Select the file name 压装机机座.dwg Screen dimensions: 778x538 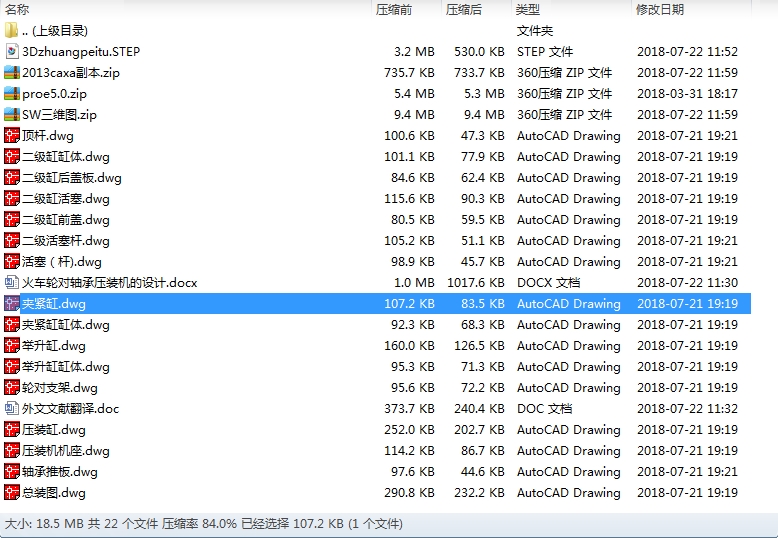coord(66,451)
